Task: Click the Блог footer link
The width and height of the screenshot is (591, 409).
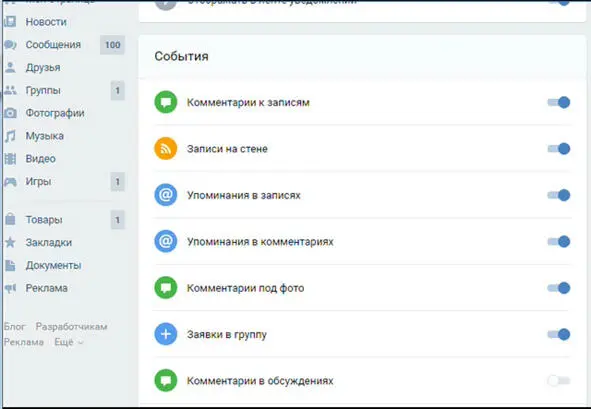Action: click(14, 326)
